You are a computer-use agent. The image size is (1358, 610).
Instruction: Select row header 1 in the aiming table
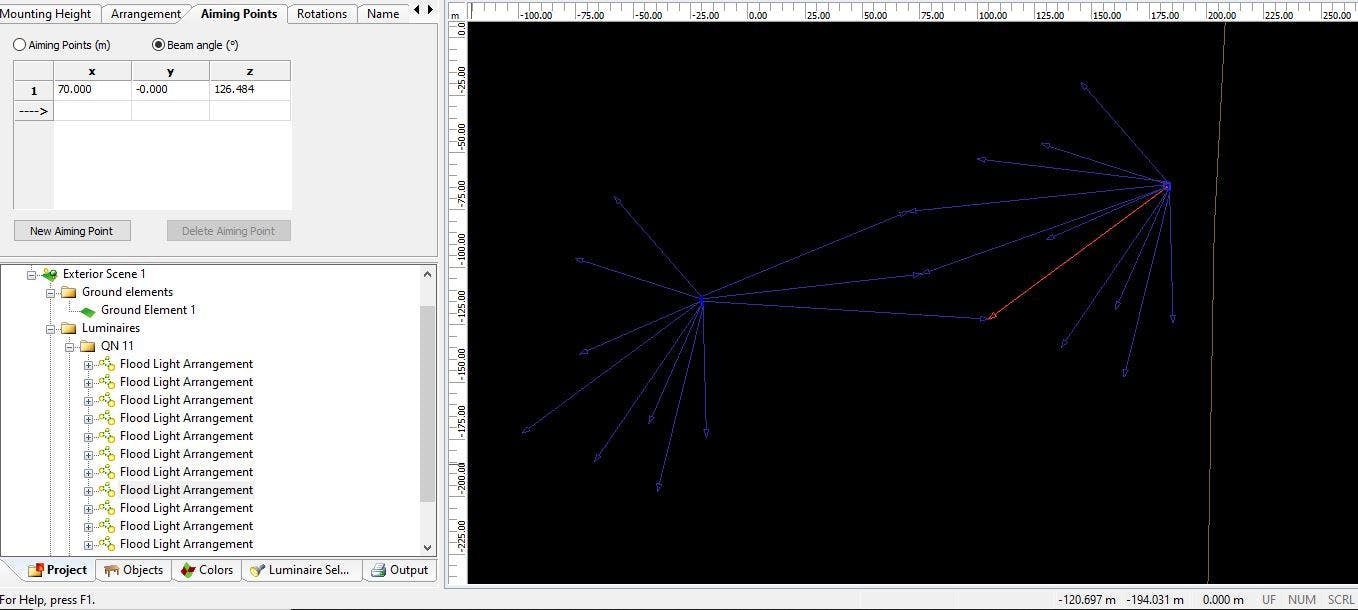click(x=33, y=90)
